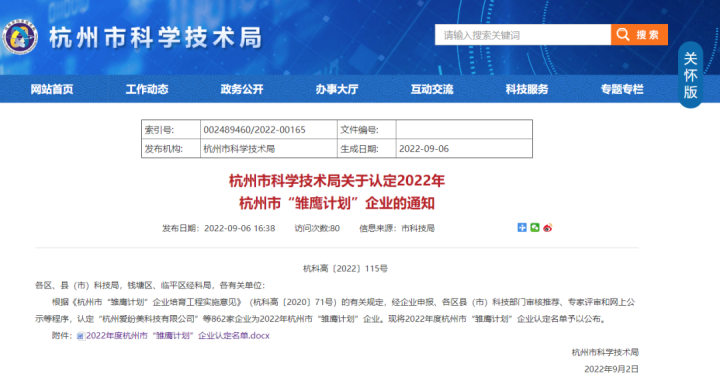Click the signature date 2022年9月2日
The image size is (720, 381).
(611, 369)
